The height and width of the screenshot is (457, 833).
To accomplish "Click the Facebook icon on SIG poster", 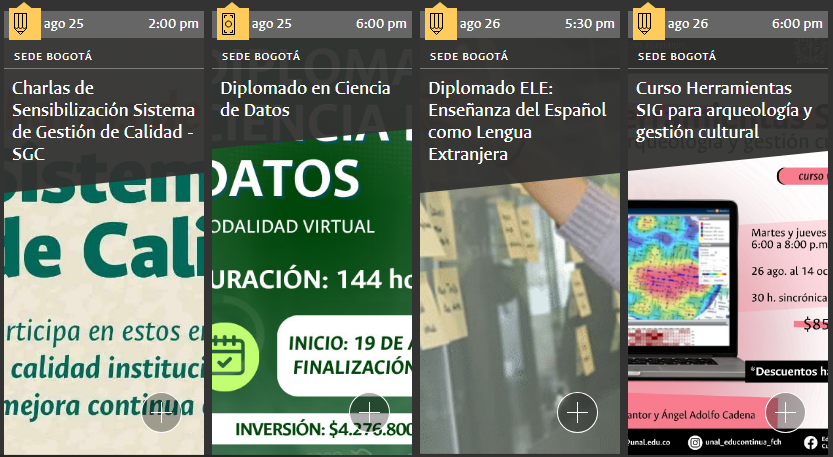I will (x=810, y=442).
